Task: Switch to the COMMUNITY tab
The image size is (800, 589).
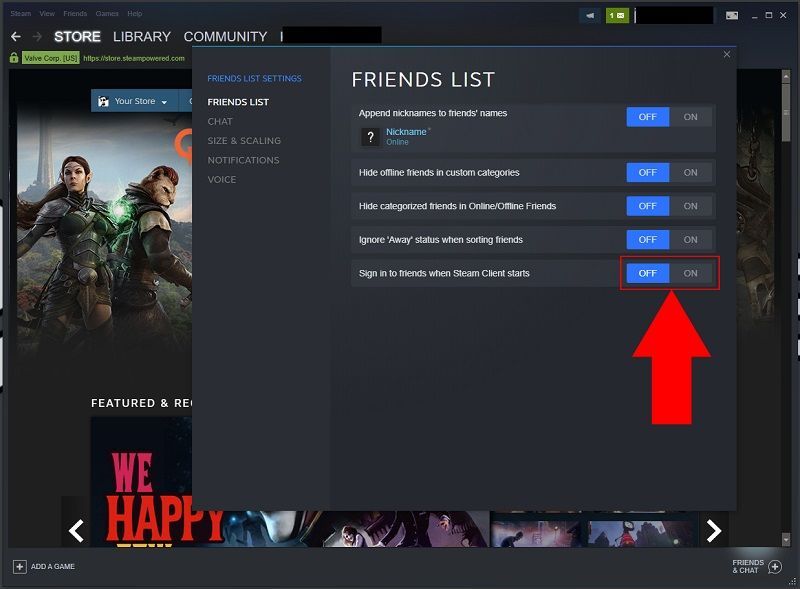Action: pos(225,37)
